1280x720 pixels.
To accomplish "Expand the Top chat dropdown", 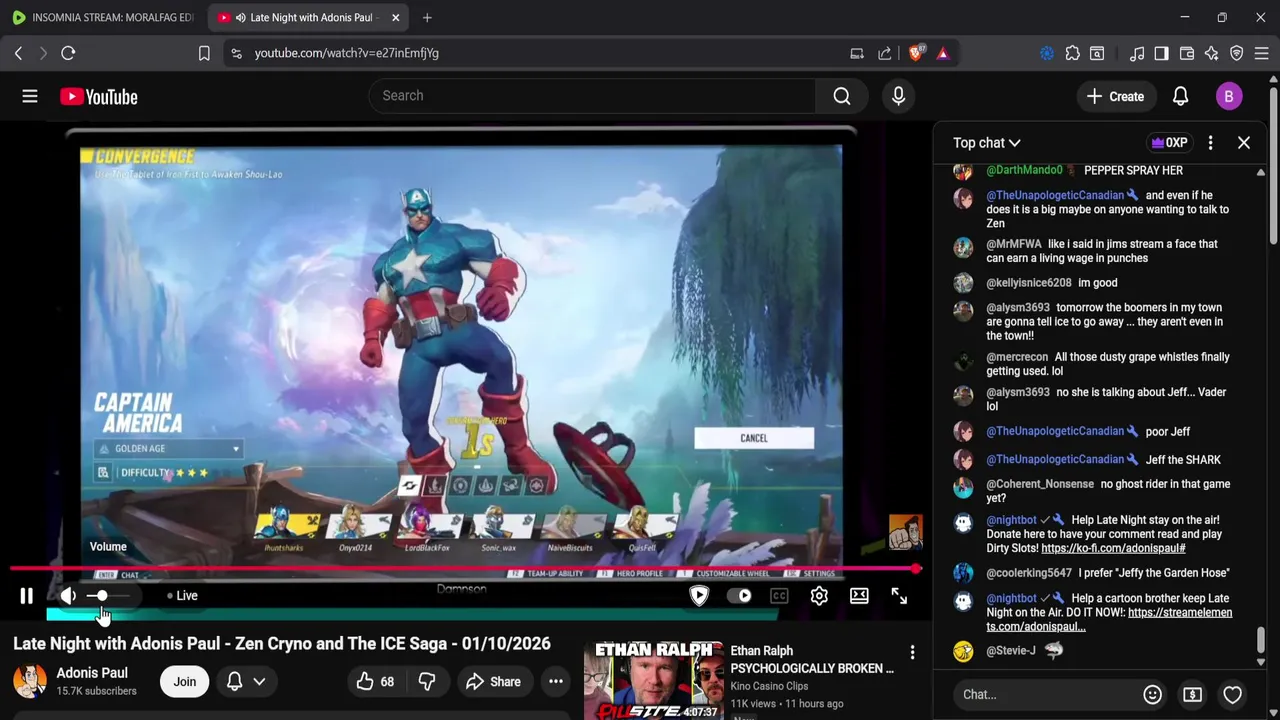I will (986, 143).
